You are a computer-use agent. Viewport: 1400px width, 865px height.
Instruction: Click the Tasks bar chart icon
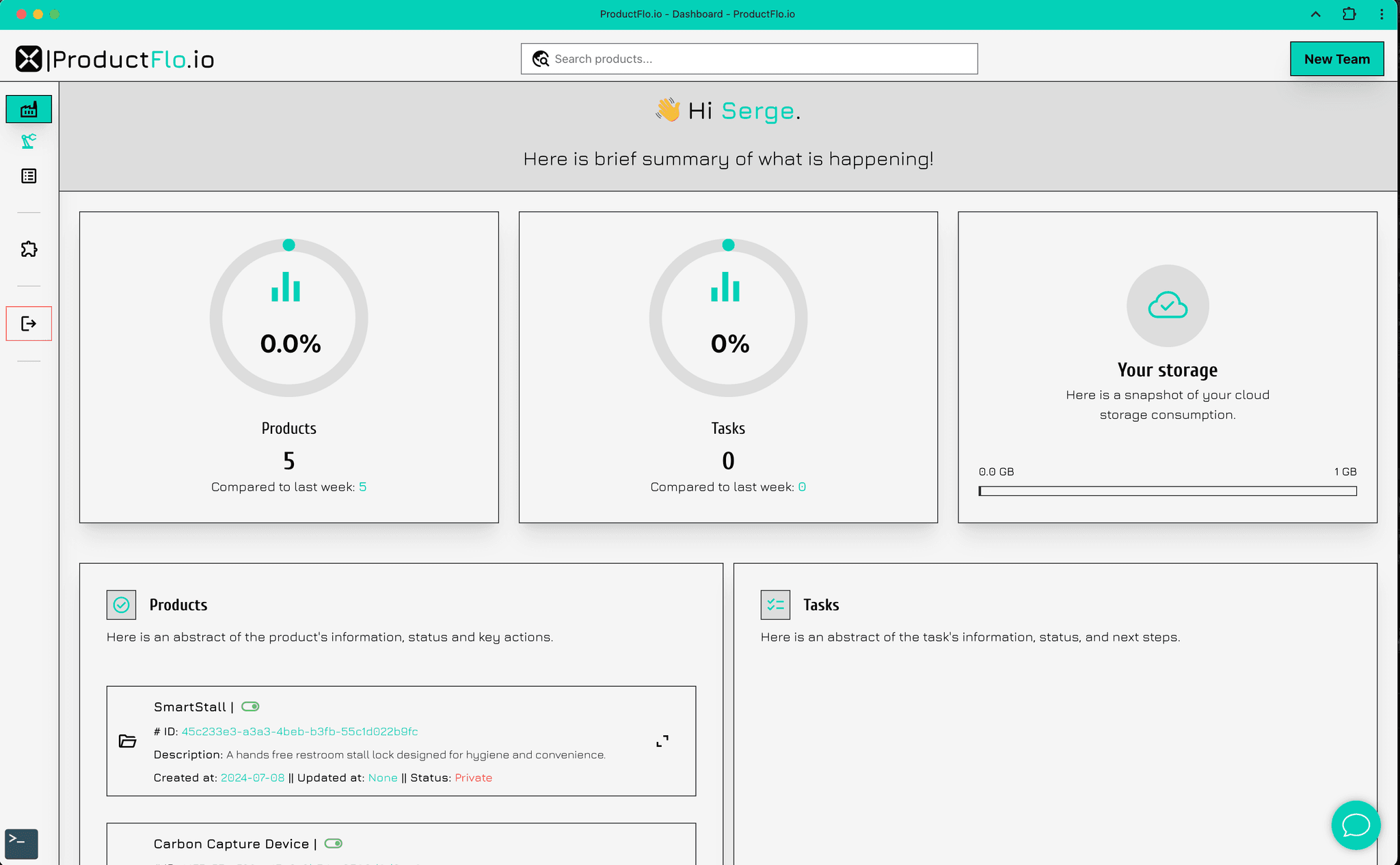coord(725,287)
